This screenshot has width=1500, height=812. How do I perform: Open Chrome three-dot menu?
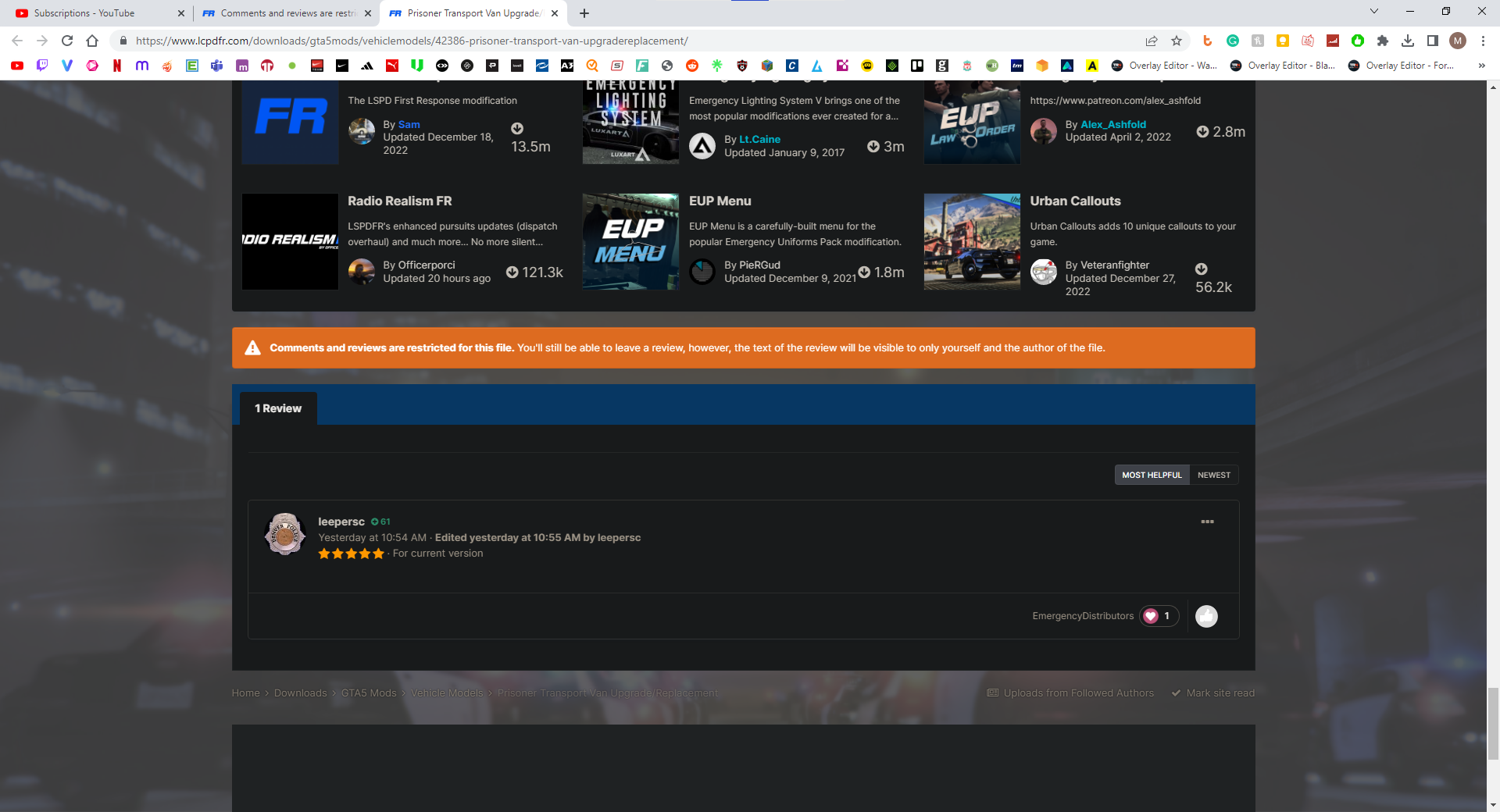[1483, 41]
